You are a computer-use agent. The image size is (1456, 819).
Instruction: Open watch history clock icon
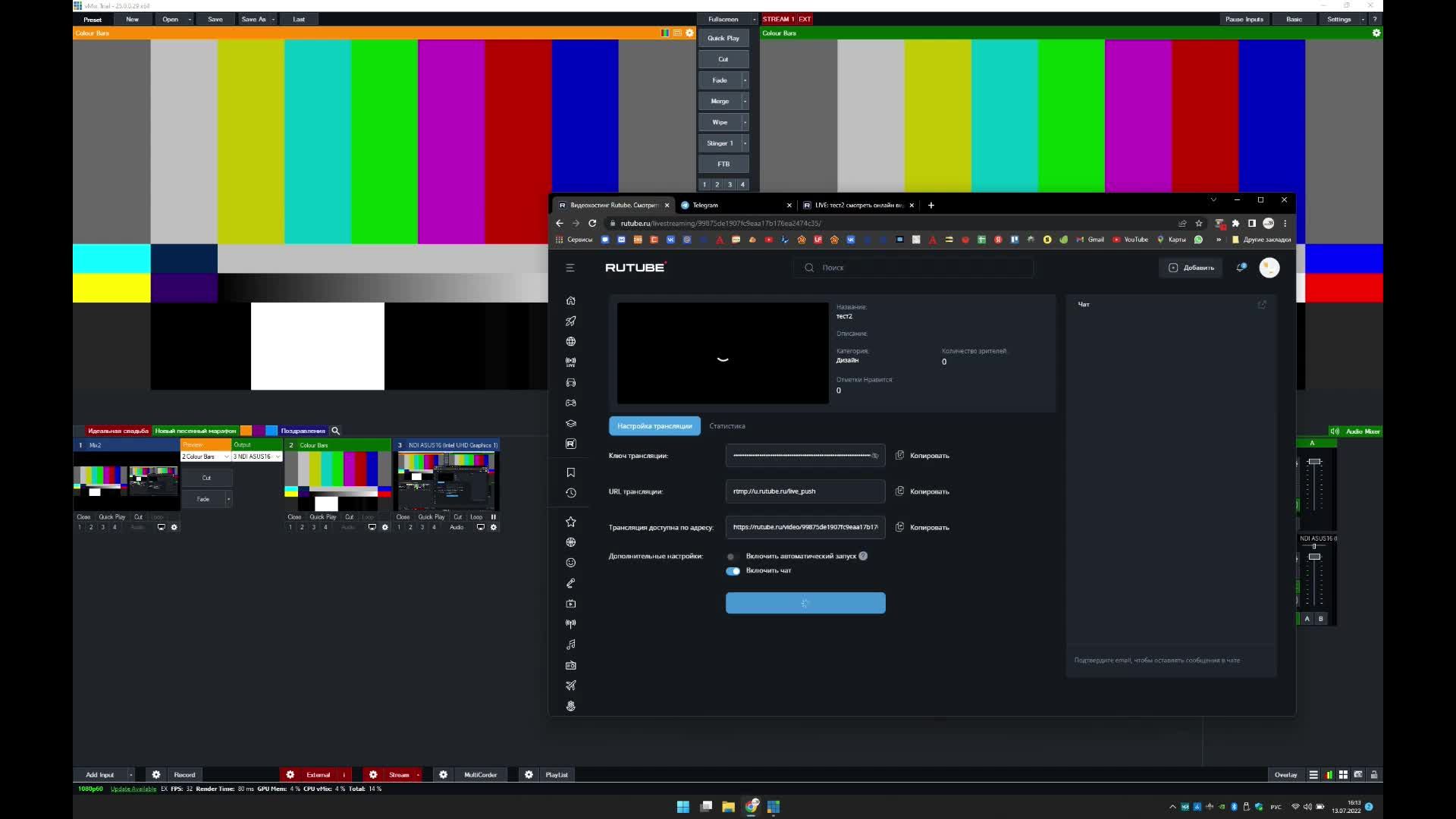pyautogui.click(x=571, y=493)
